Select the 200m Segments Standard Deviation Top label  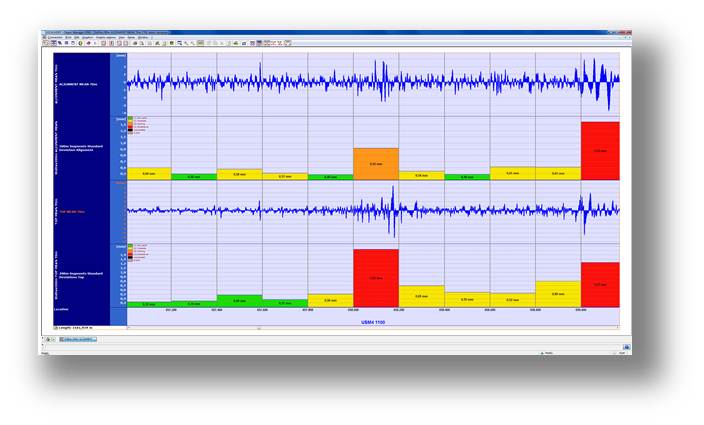(81, 275)
